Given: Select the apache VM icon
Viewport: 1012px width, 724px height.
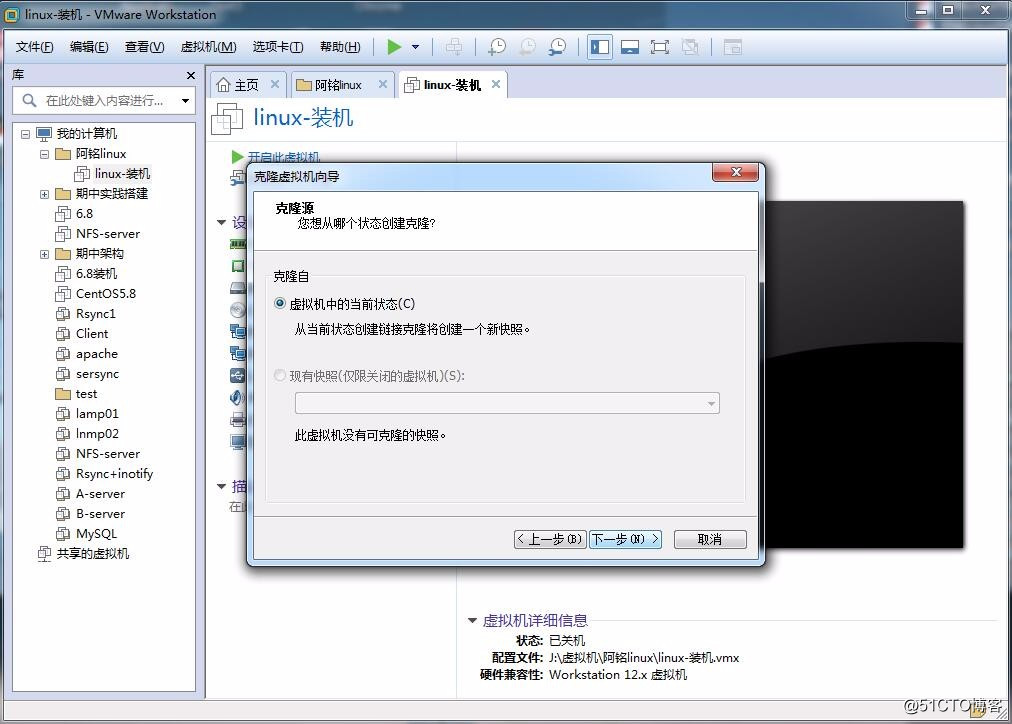Looking at the screenshot, I should [63, 354].
